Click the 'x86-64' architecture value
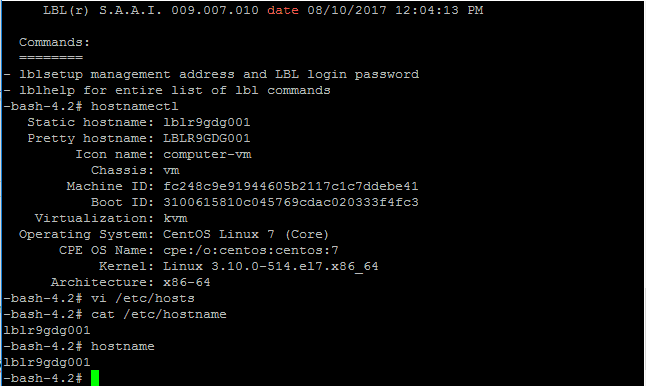Viewport: 646px width, 386px height. coord(187,282)
